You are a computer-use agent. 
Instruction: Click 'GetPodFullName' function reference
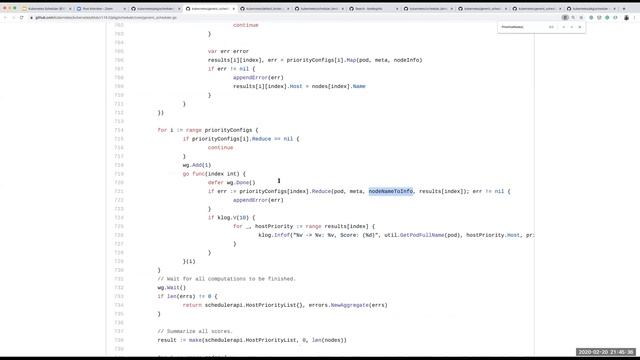[x=422, y=235]
